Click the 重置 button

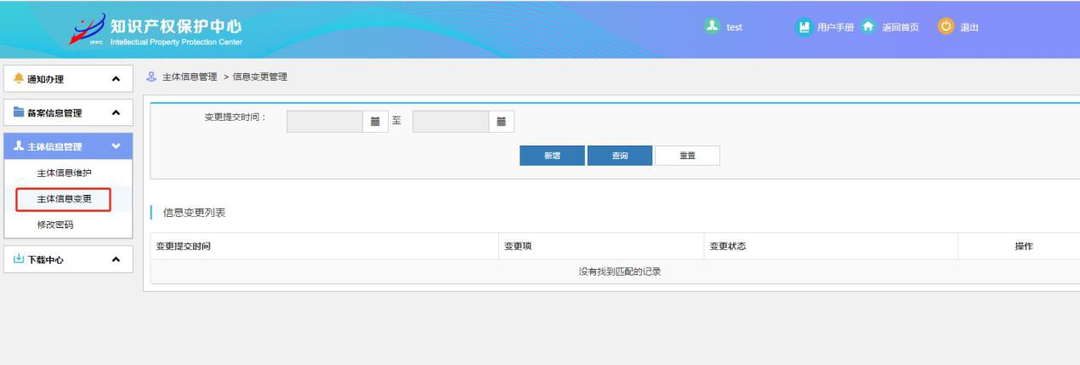click(687, 156)
